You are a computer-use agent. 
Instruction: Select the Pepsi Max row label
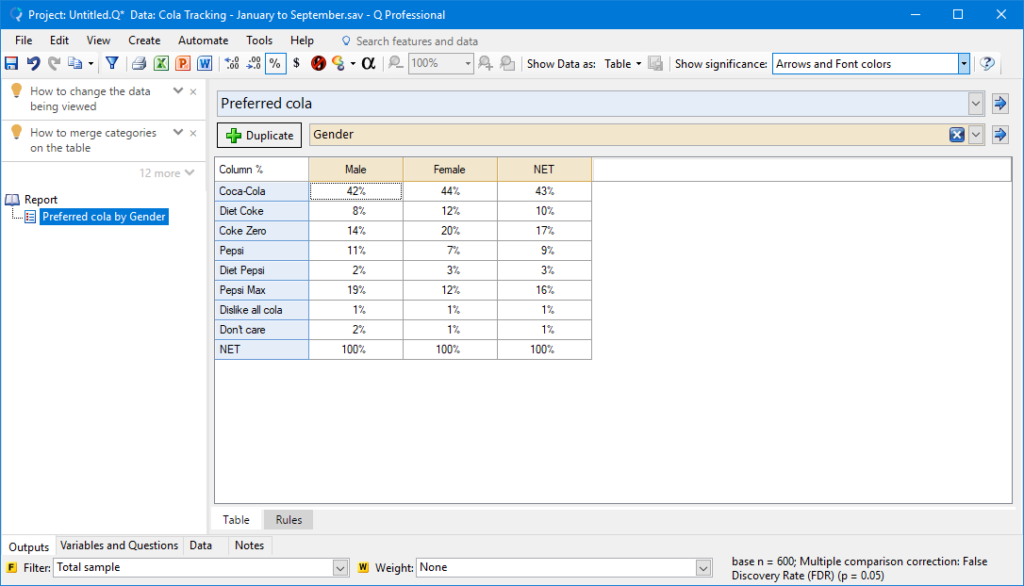click(262, 290)
